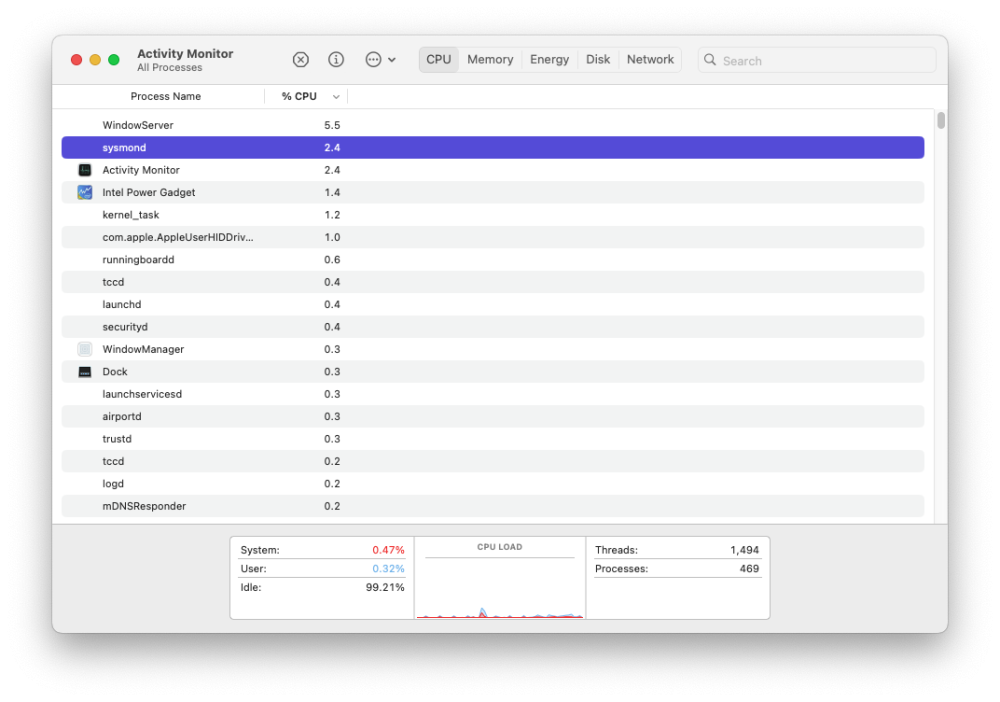
Task: Click the CPU LOAD graph
Action: (x=500, y=587)
